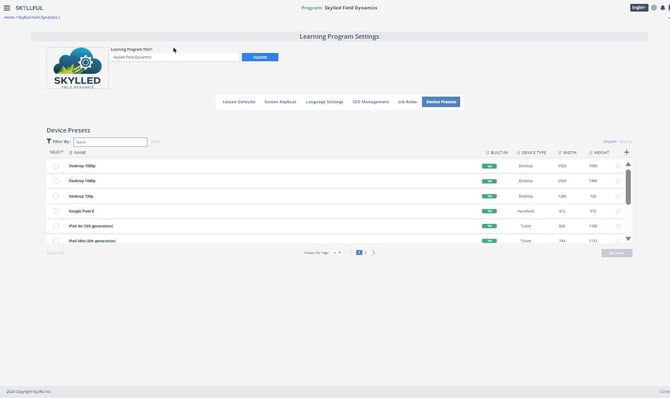Click the blue Update button
670x398 pixels.
[x=260, y=57]
